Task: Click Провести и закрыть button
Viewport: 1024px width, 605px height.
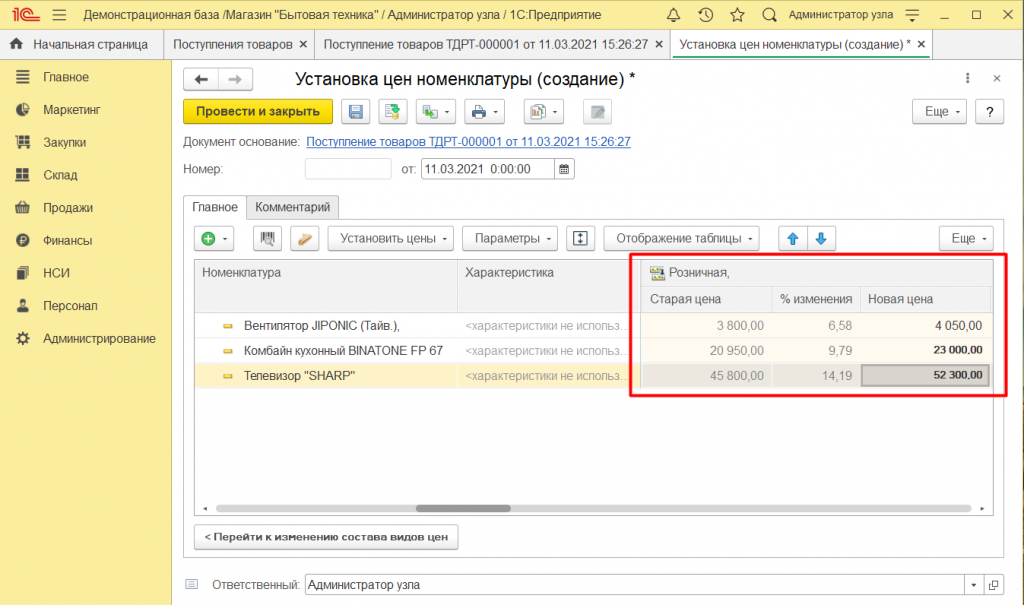Action: 258,112
